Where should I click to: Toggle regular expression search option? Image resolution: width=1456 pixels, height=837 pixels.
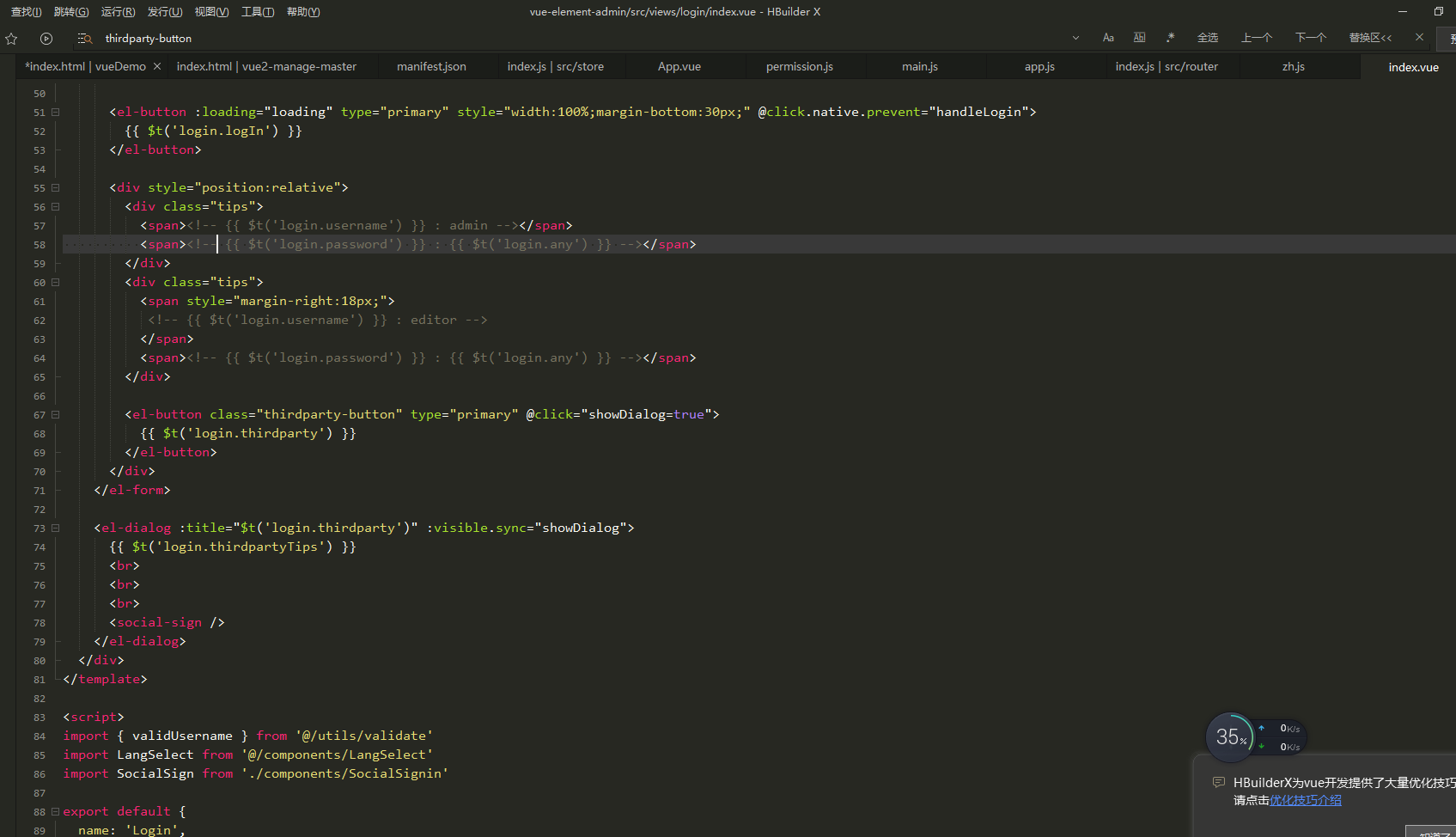[1170, 38]
